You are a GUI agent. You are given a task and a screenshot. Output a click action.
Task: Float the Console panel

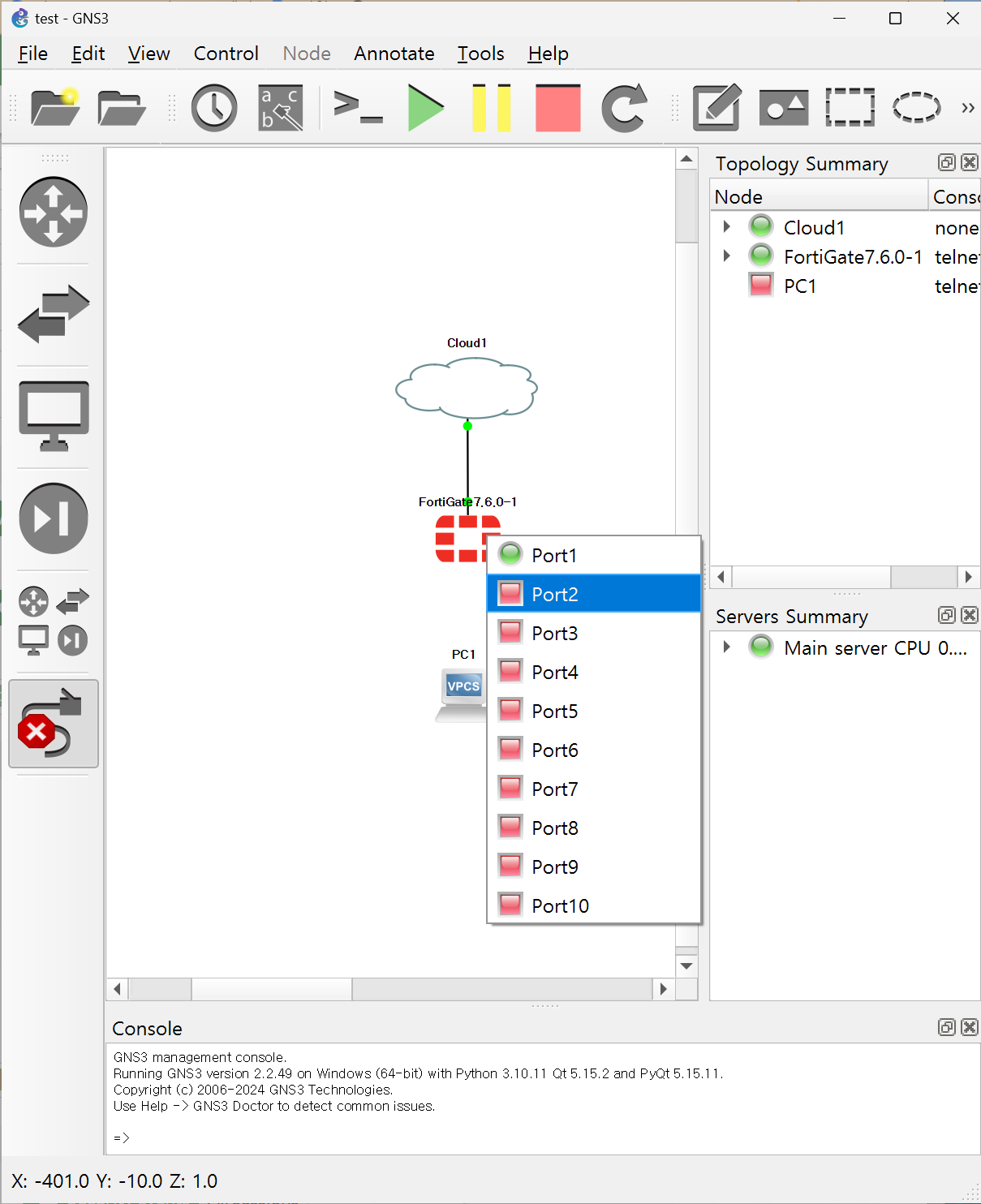coord(946,1027)
